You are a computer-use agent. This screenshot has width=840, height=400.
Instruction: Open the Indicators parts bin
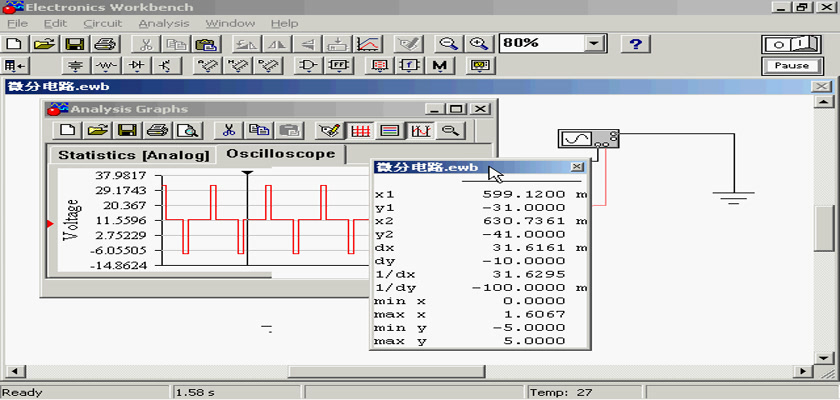tap(379, 65)
